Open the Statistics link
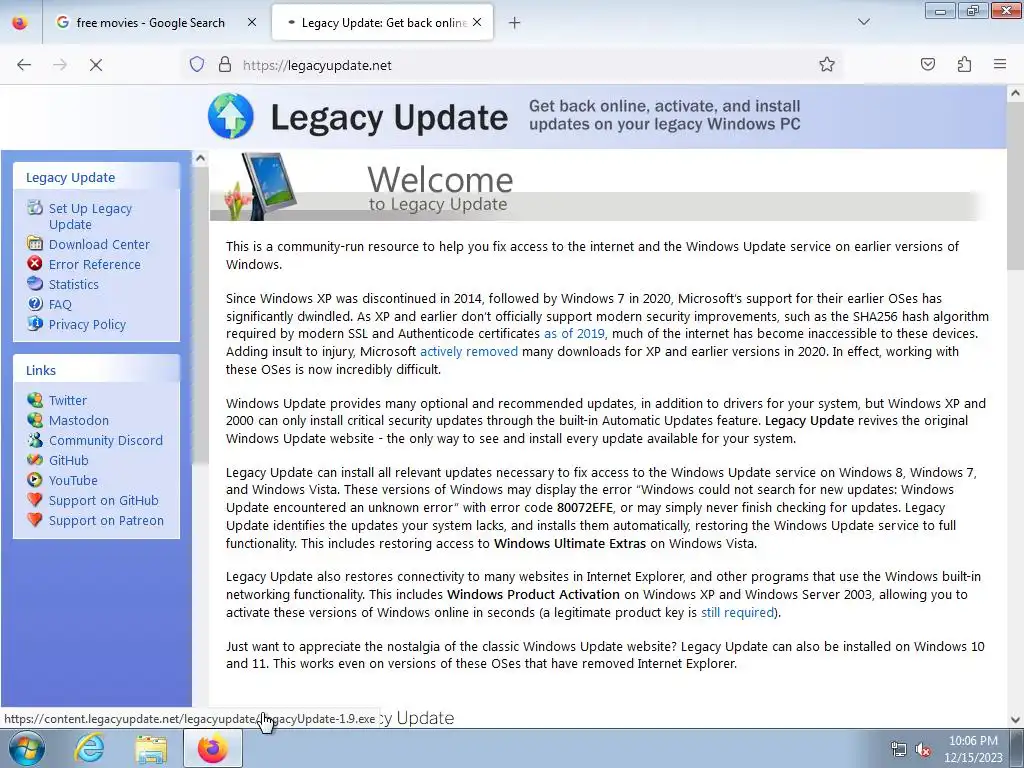 (x=73, y=284)
